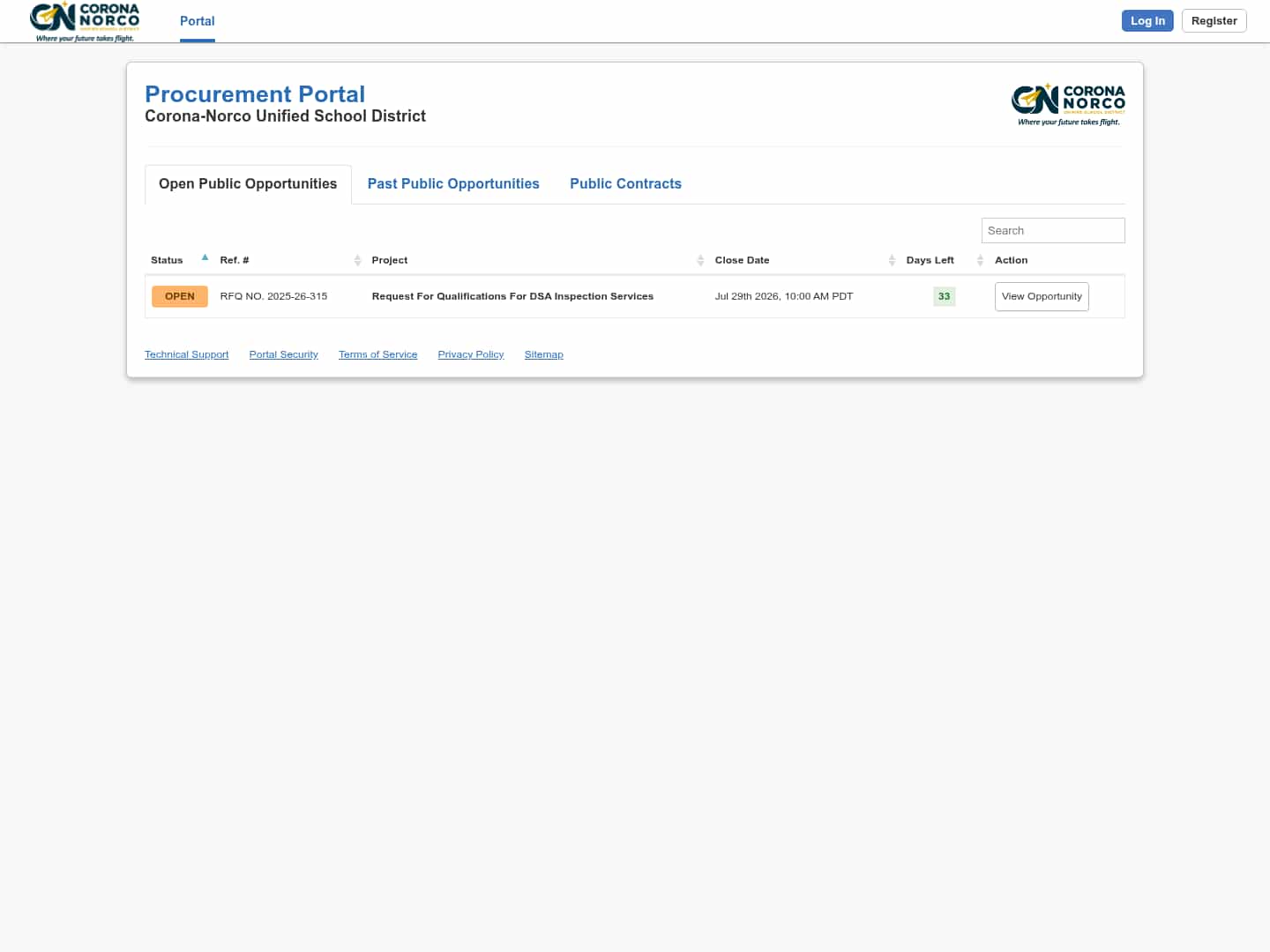
Task: Open the Portal Security link
Action: point(283,354)
